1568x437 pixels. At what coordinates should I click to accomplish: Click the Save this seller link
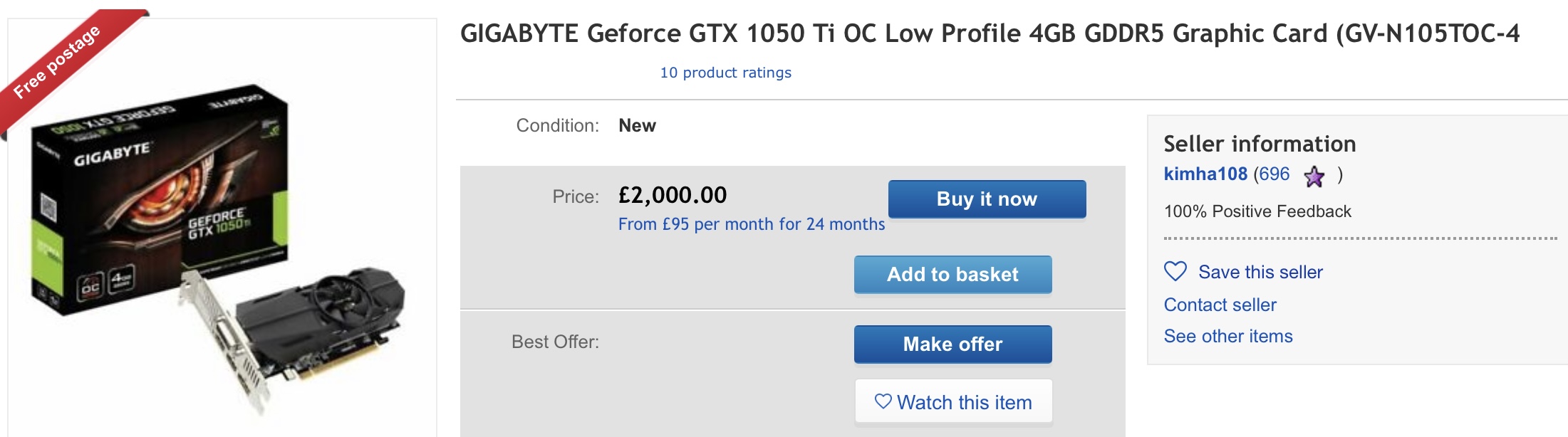point(1260,272)
